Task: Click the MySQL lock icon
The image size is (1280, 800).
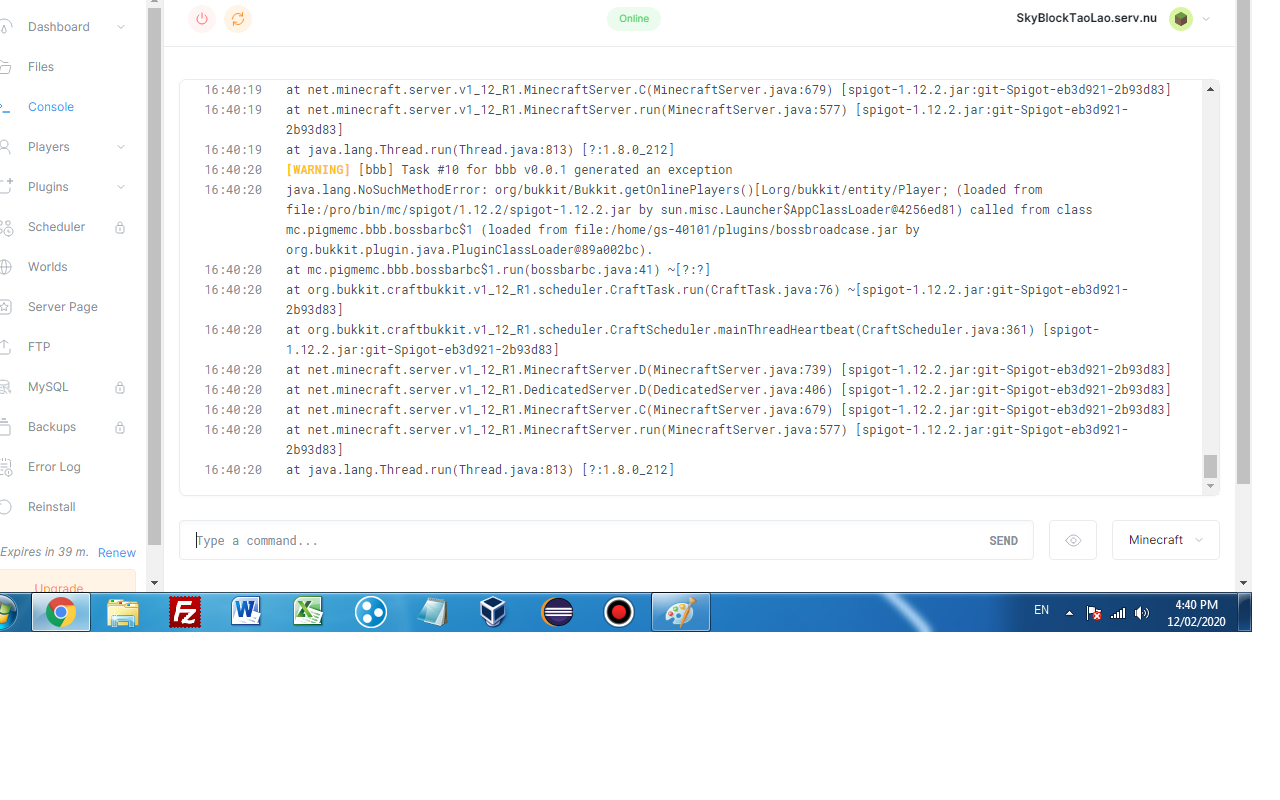Action: (120, 387)
